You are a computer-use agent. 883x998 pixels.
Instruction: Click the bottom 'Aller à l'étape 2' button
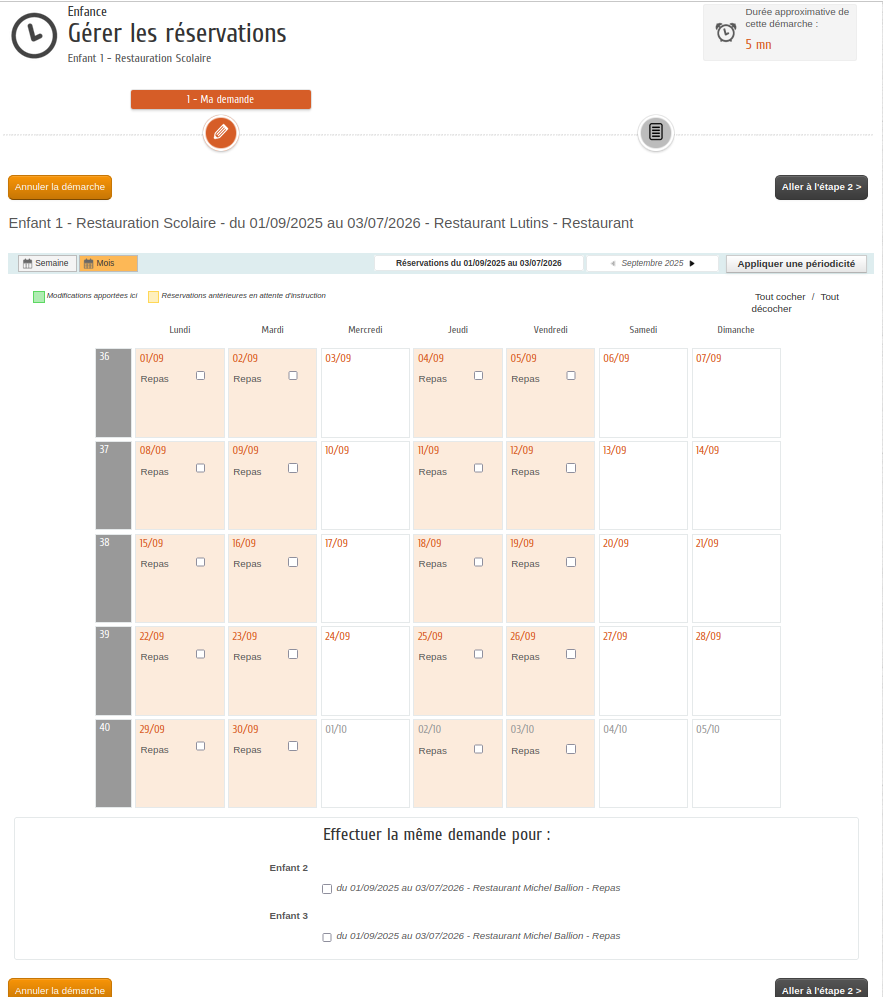[821, 989]
